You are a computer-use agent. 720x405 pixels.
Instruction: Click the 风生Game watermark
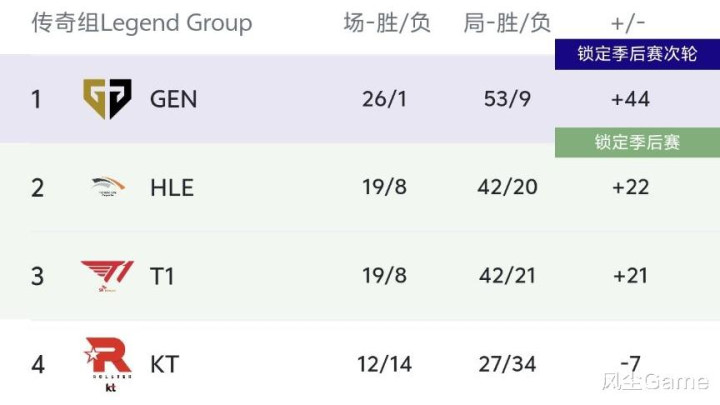pos(655,381)
